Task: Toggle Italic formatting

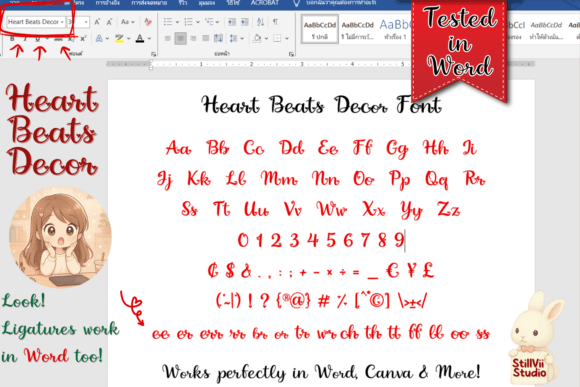Action: [25, 38]
